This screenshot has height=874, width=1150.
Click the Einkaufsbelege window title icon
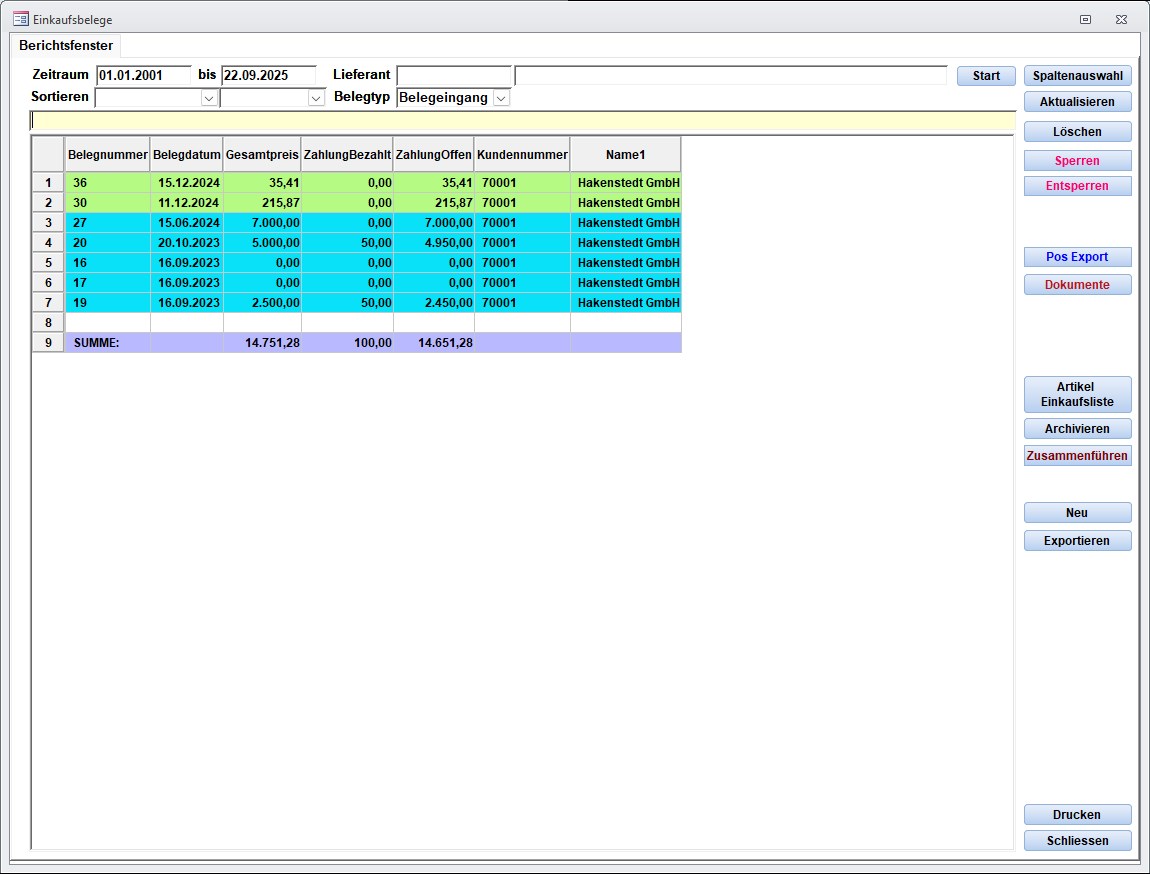[x=20, y=19]
